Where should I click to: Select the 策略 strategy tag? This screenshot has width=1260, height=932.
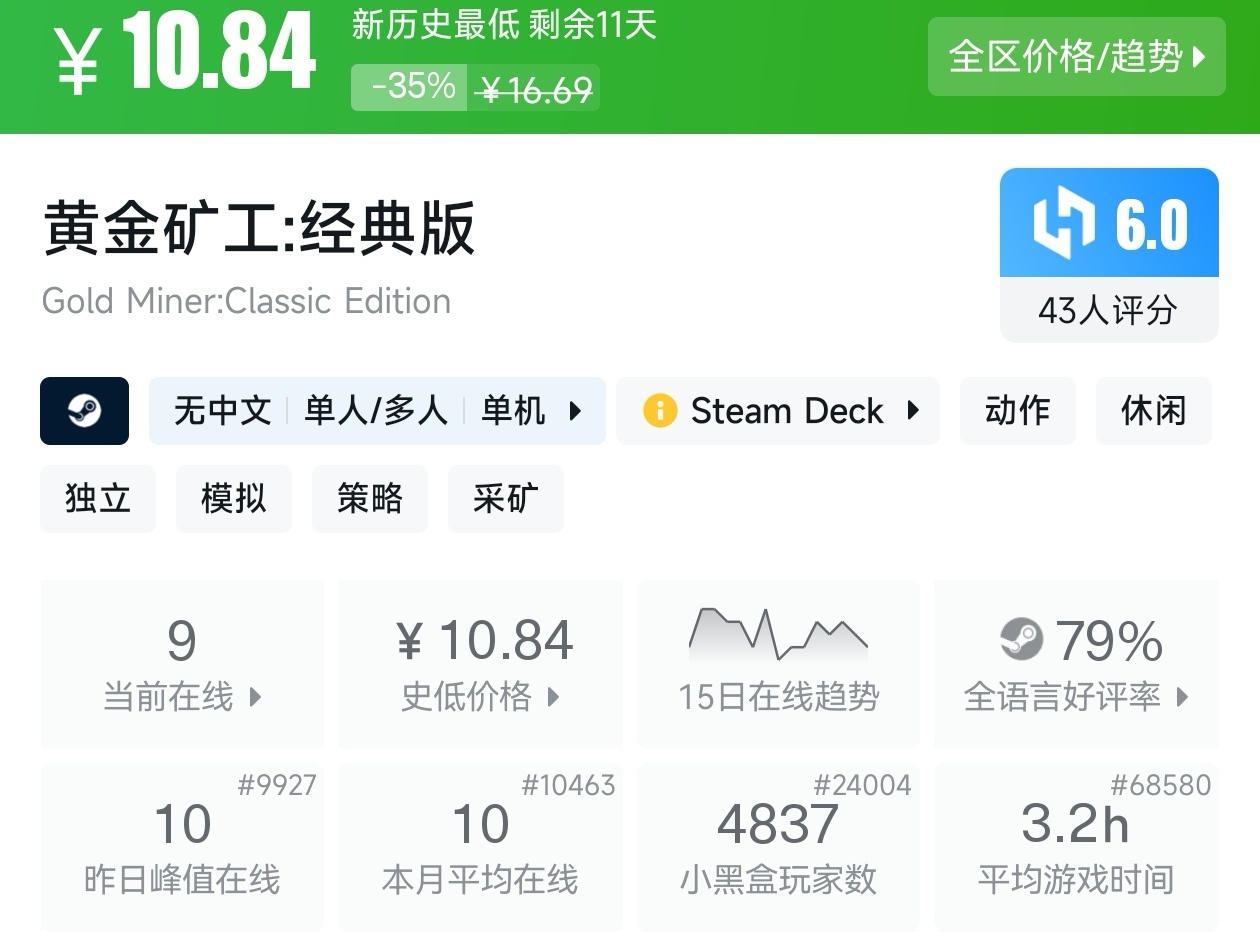pos(370,498)
